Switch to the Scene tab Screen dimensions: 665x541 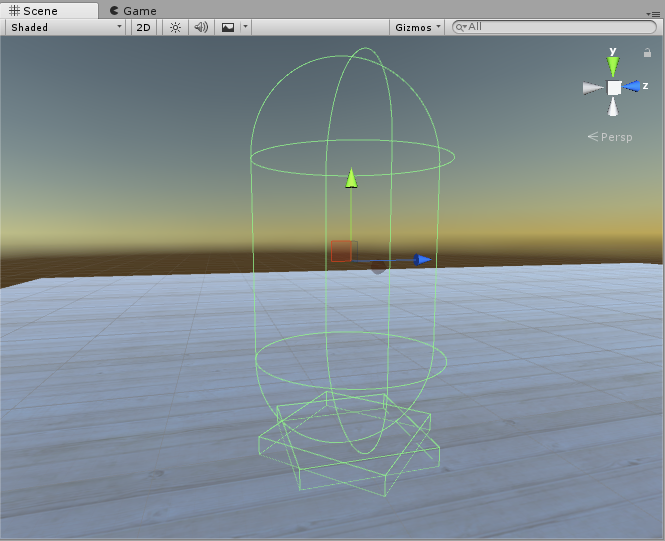click(x=49, y=10)
